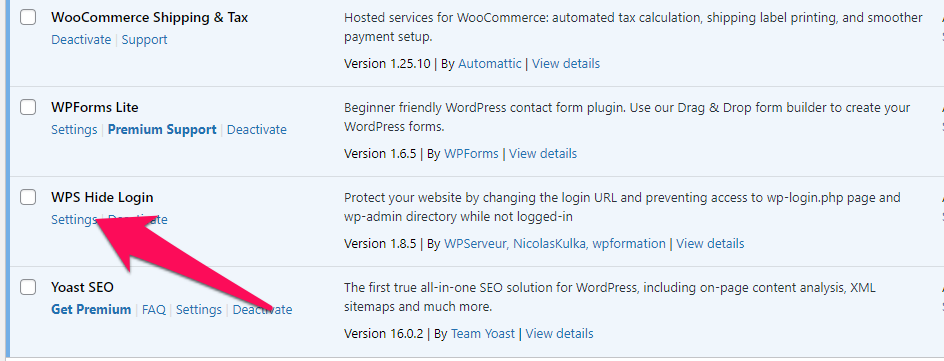Open WPForms Lite Settings
This screenshot has width=944, height=361.
click(x=74, y=129)
